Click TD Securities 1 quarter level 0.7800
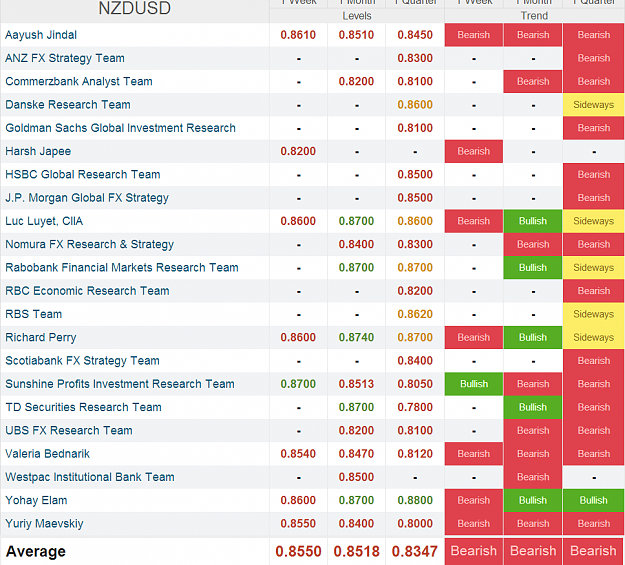The width and height of the screenshot is (625, 565). click(x=415, y=407)
